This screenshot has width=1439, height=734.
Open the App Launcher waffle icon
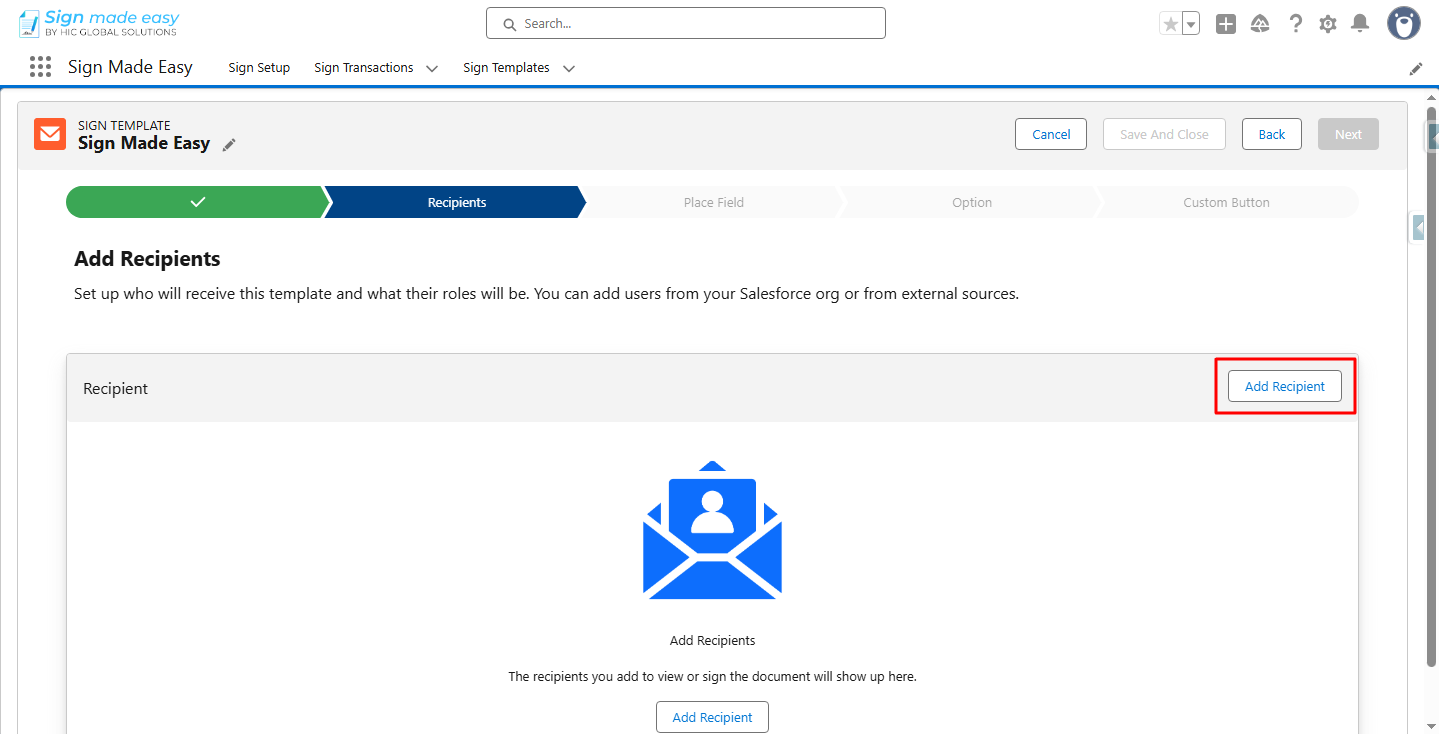pyautogui.click(x=40, y=66)
